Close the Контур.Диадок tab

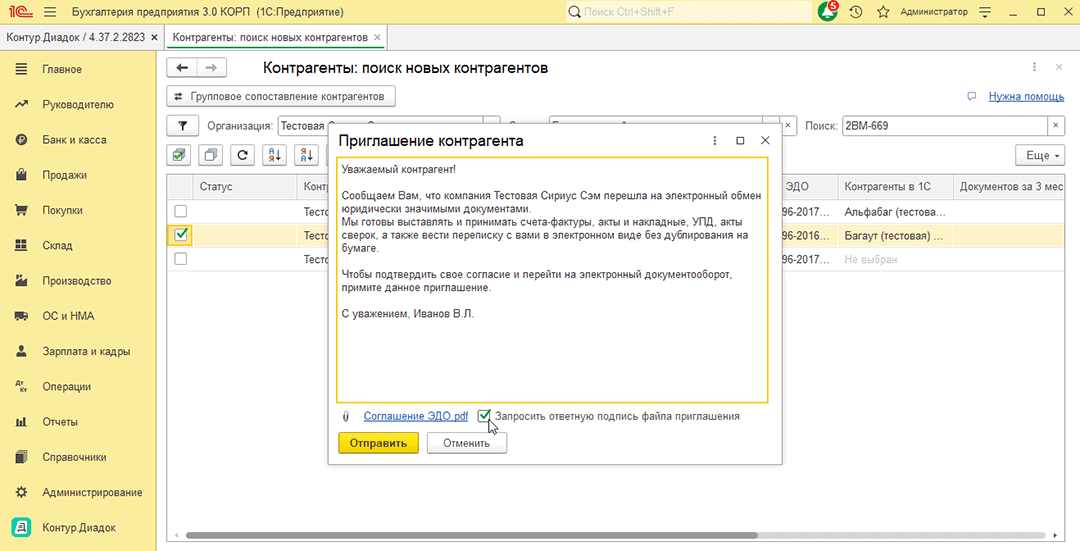click(x=154, y=37)
